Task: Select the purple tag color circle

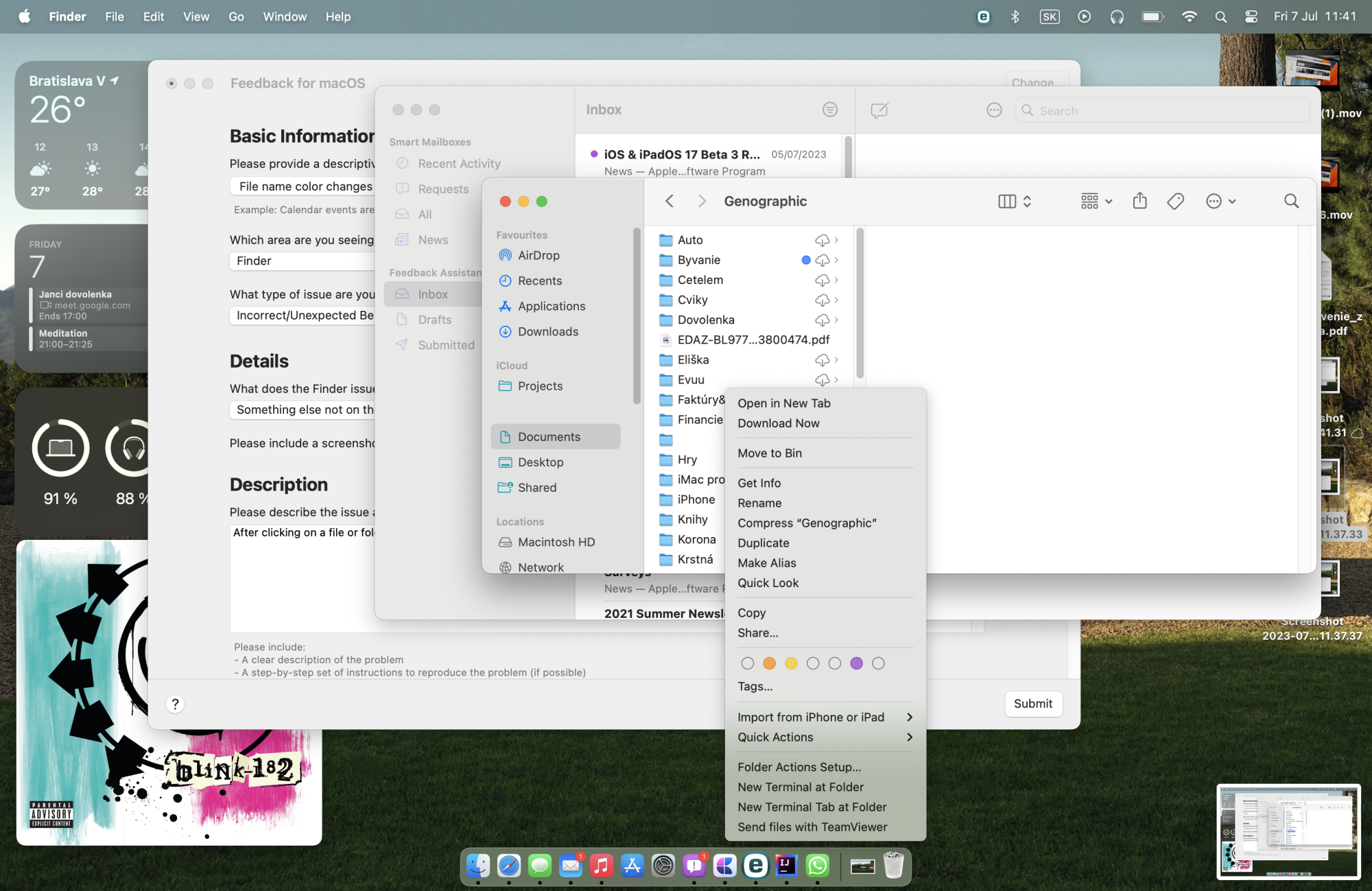Action: (x=856, y=663)
